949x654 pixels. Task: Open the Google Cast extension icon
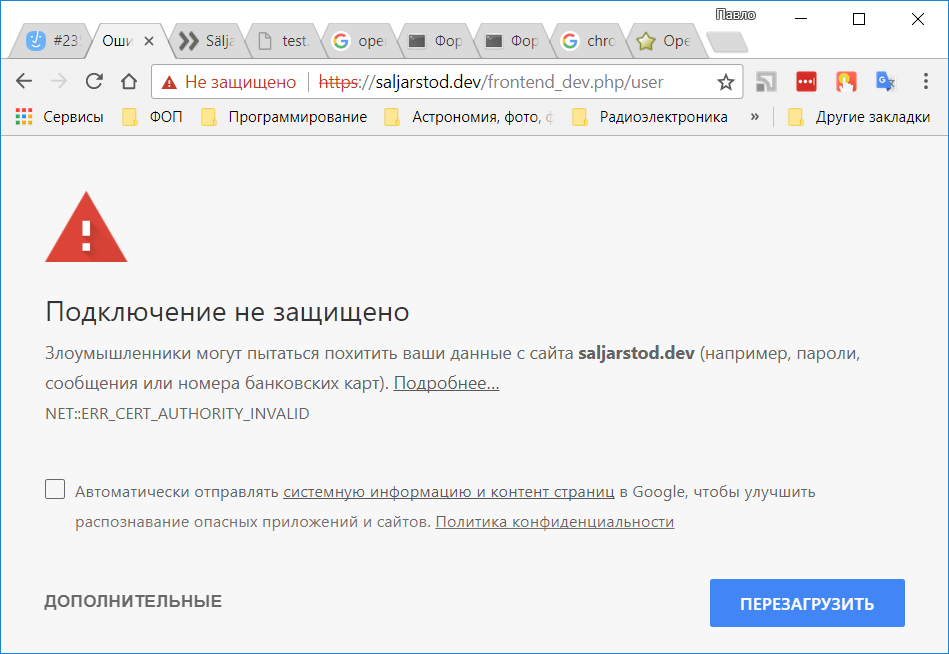pyautogui.click(x=767, y=82)
